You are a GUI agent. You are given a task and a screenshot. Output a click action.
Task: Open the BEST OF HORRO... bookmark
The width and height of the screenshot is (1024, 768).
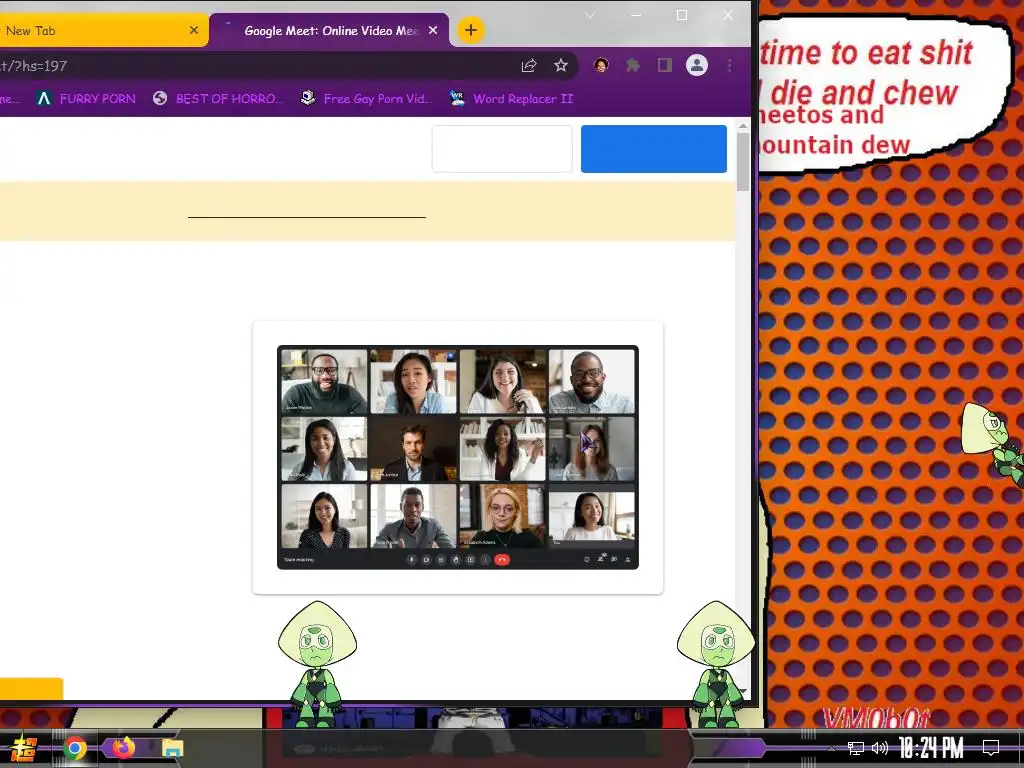click(218, 99)
